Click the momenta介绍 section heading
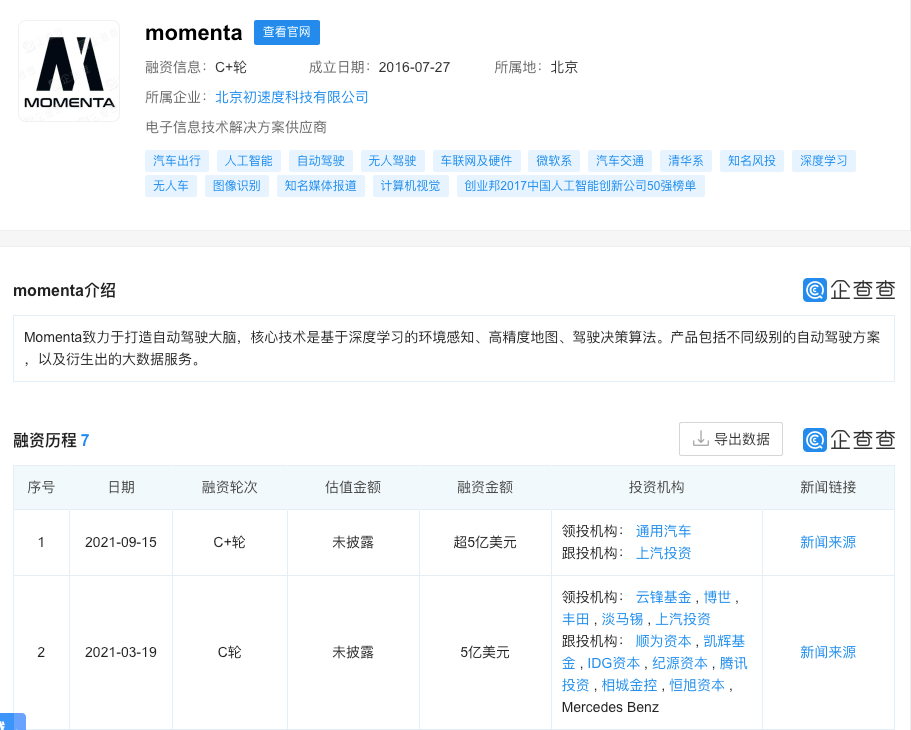 pos(64,290)
